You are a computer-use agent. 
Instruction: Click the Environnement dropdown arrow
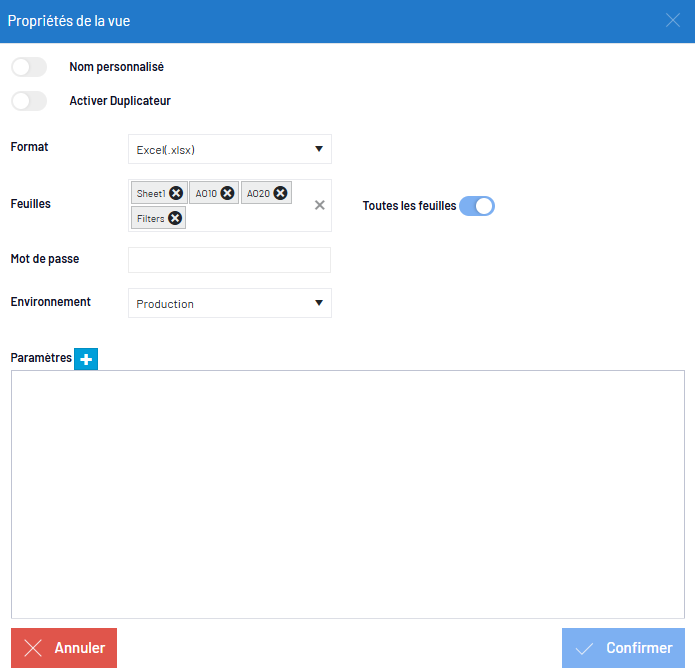coord(319,303)
